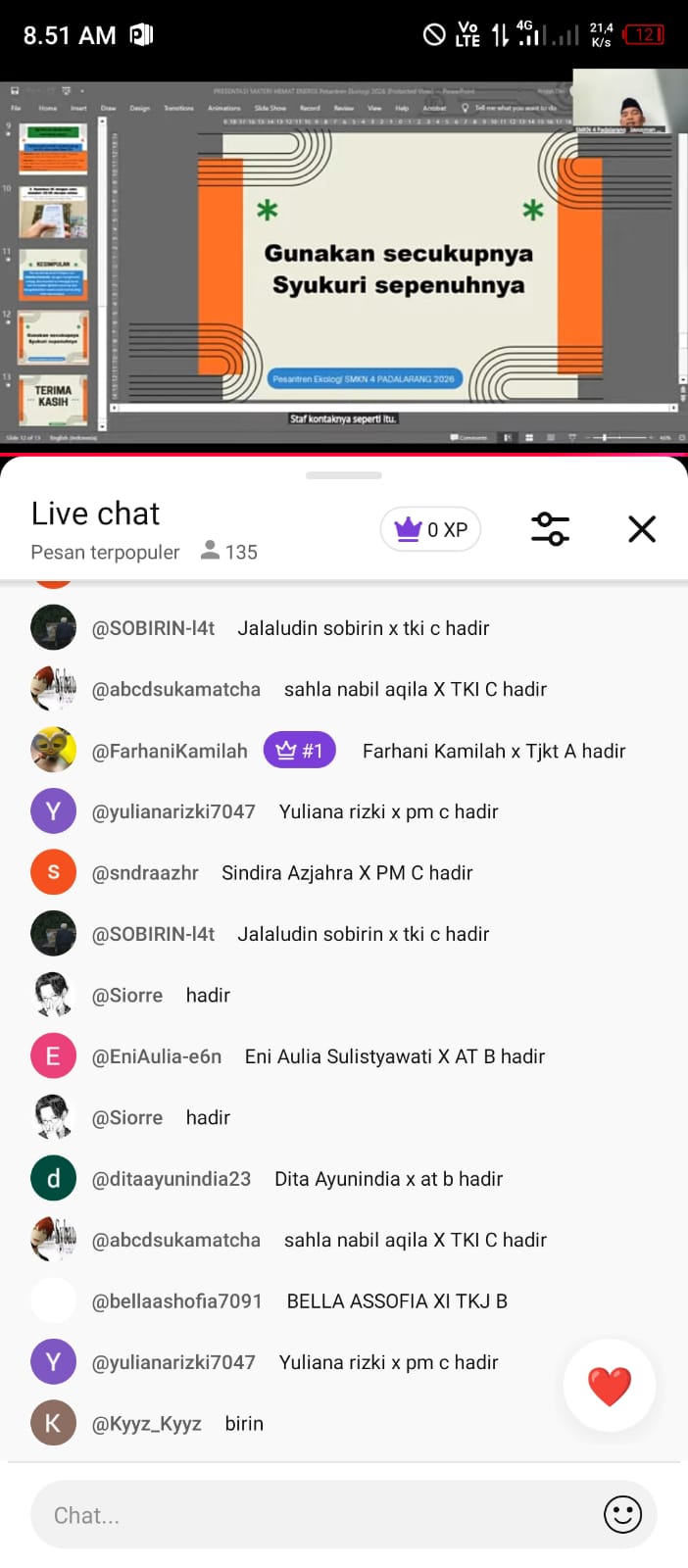Screen dimensions: 688x1568
Task: Tap the crown 0 XP badge
Action: [x=430, y=529]
